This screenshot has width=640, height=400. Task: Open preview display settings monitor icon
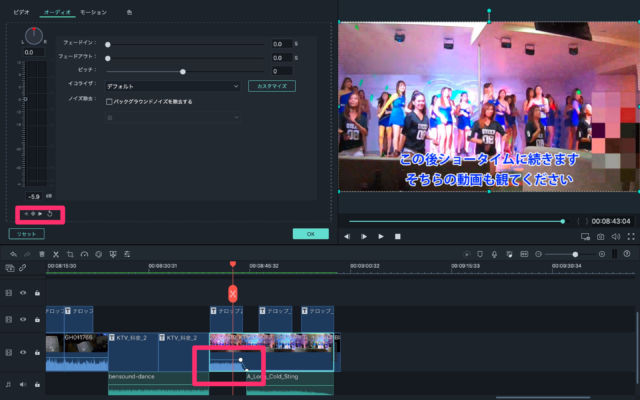(x=585, y=236)
